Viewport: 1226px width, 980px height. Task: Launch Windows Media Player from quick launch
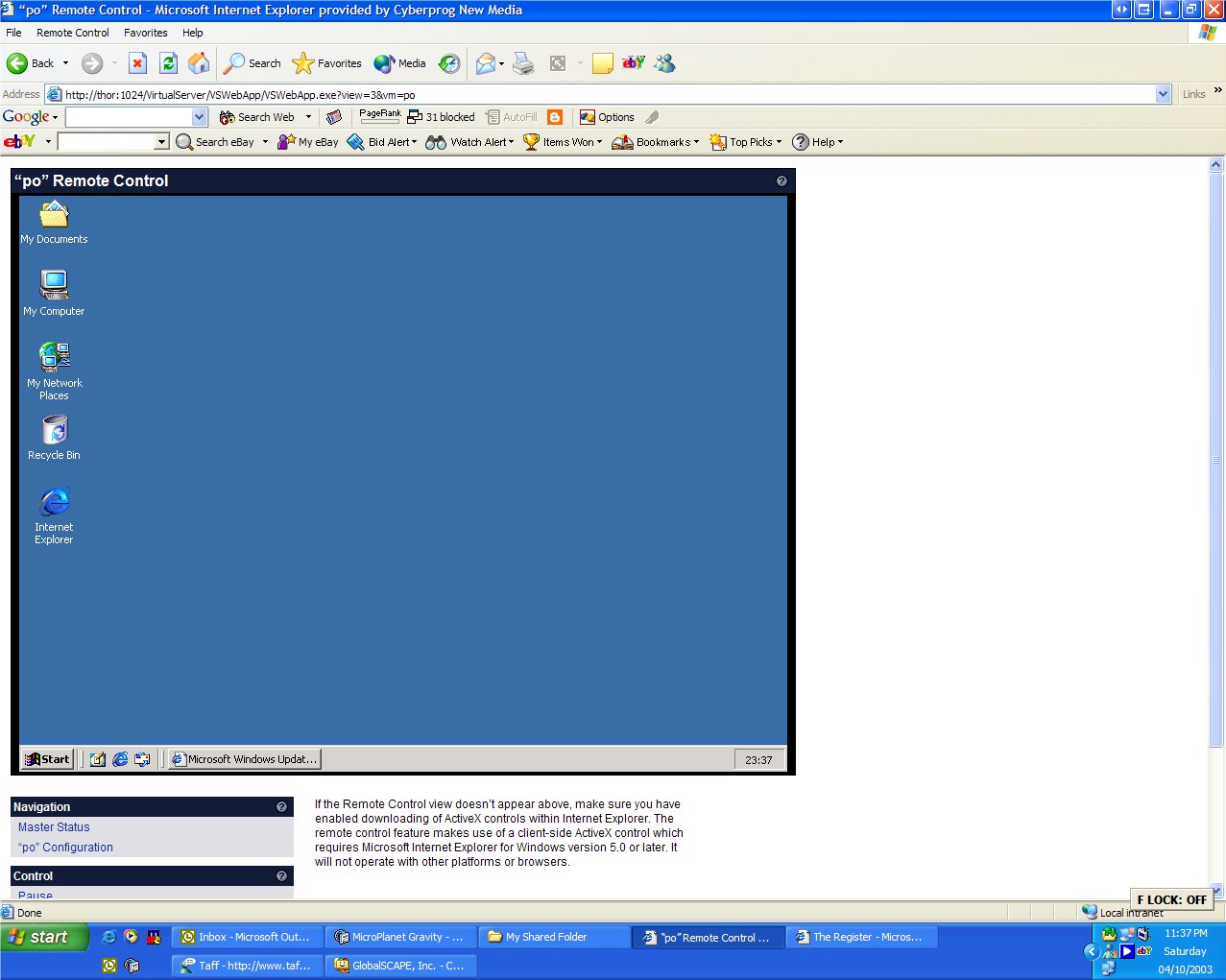coord(132,937)
